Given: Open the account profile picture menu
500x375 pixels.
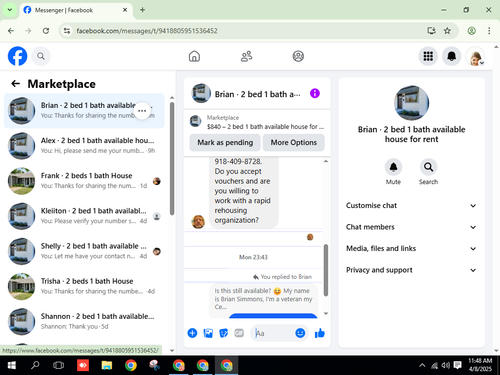Looking at the screenshot, I should pyautogui.click(x=475, y=56).
